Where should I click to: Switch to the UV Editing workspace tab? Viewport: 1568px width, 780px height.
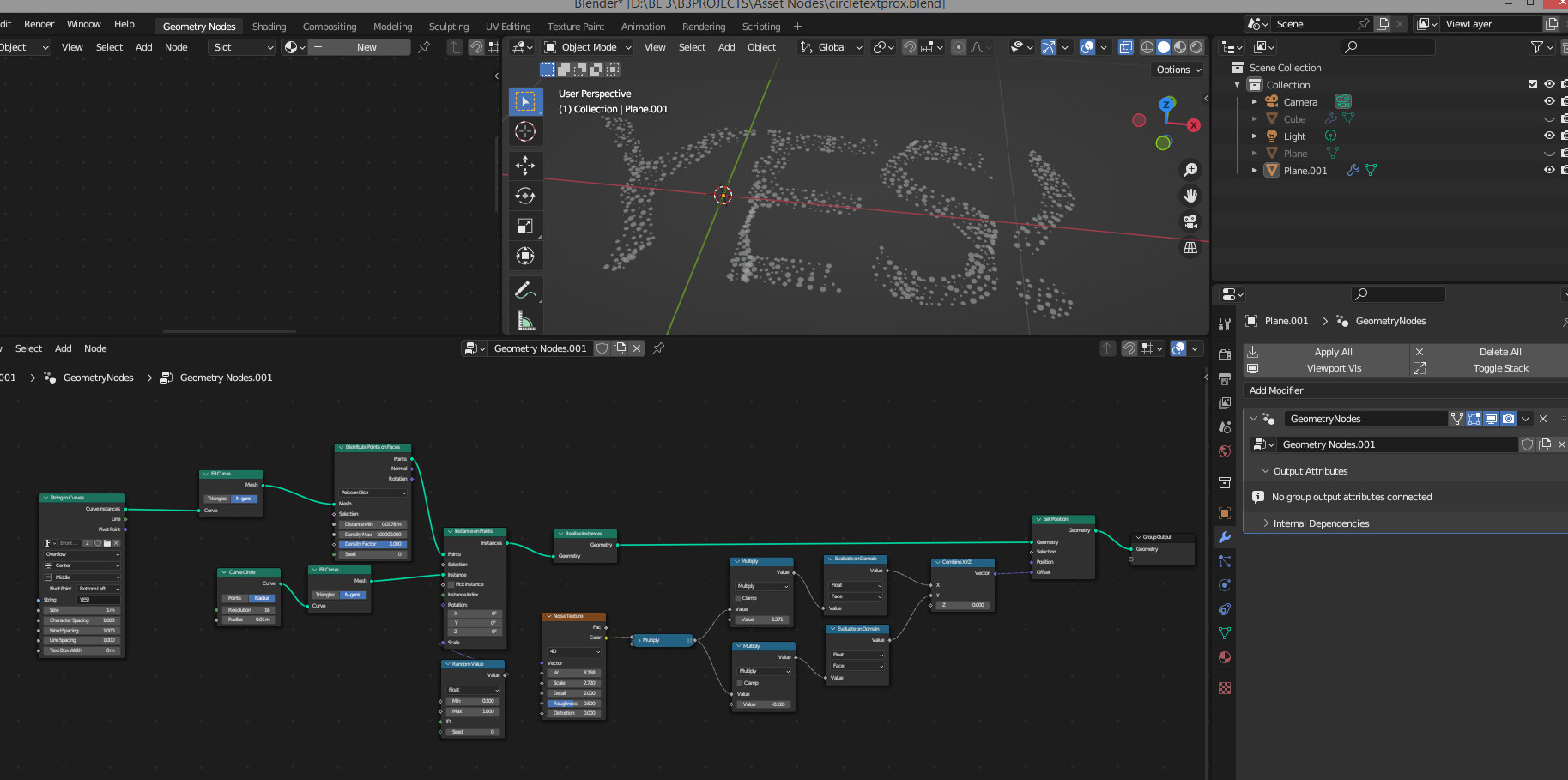pos(508,27)
